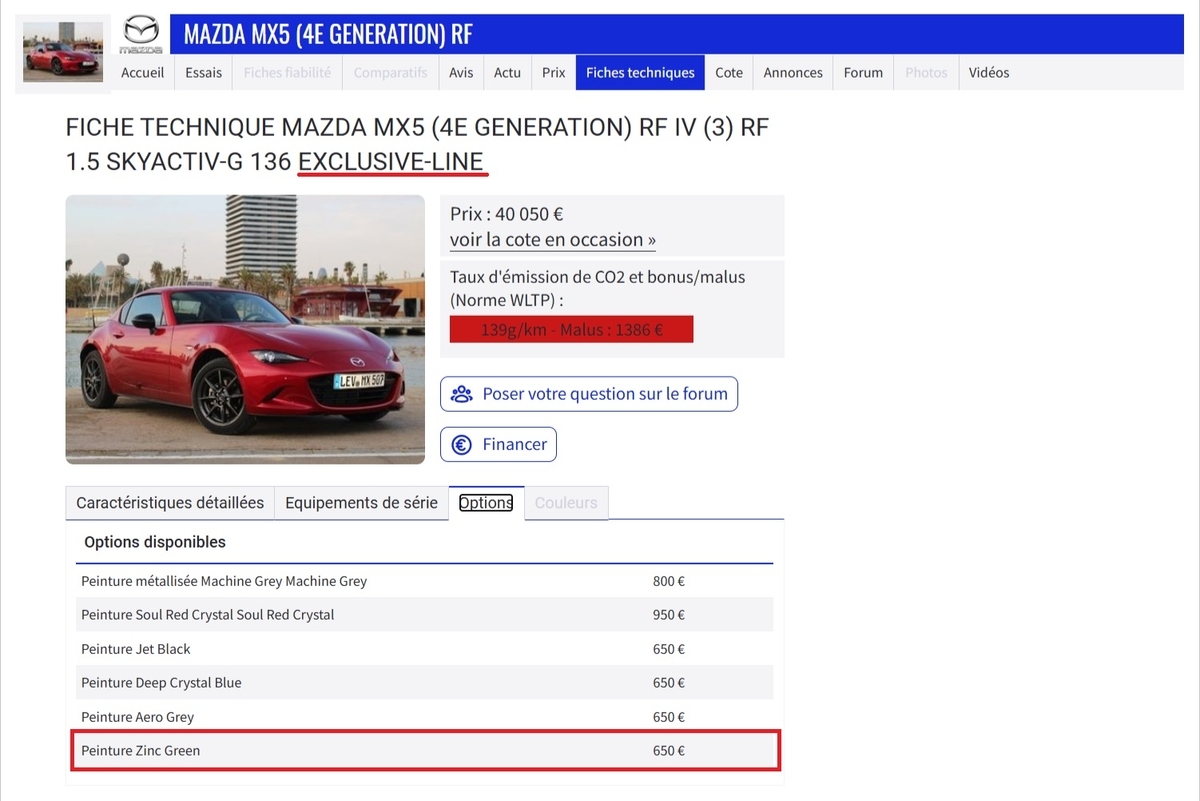Click 'voir la cote en occasion' link
Image resolution: width=1200 pixels, height=801 pixels.
(x=553, y=240)
